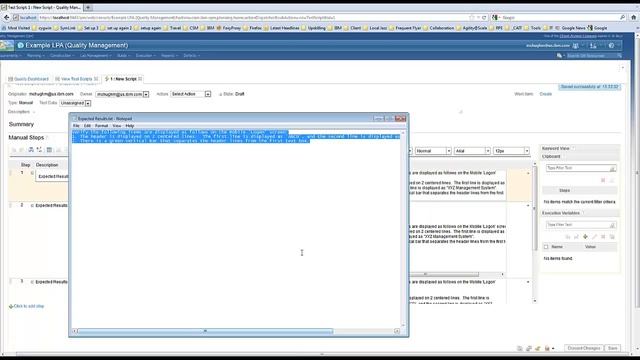Open Notepad Help menu
640x360 pixels.
pos(130,126)
